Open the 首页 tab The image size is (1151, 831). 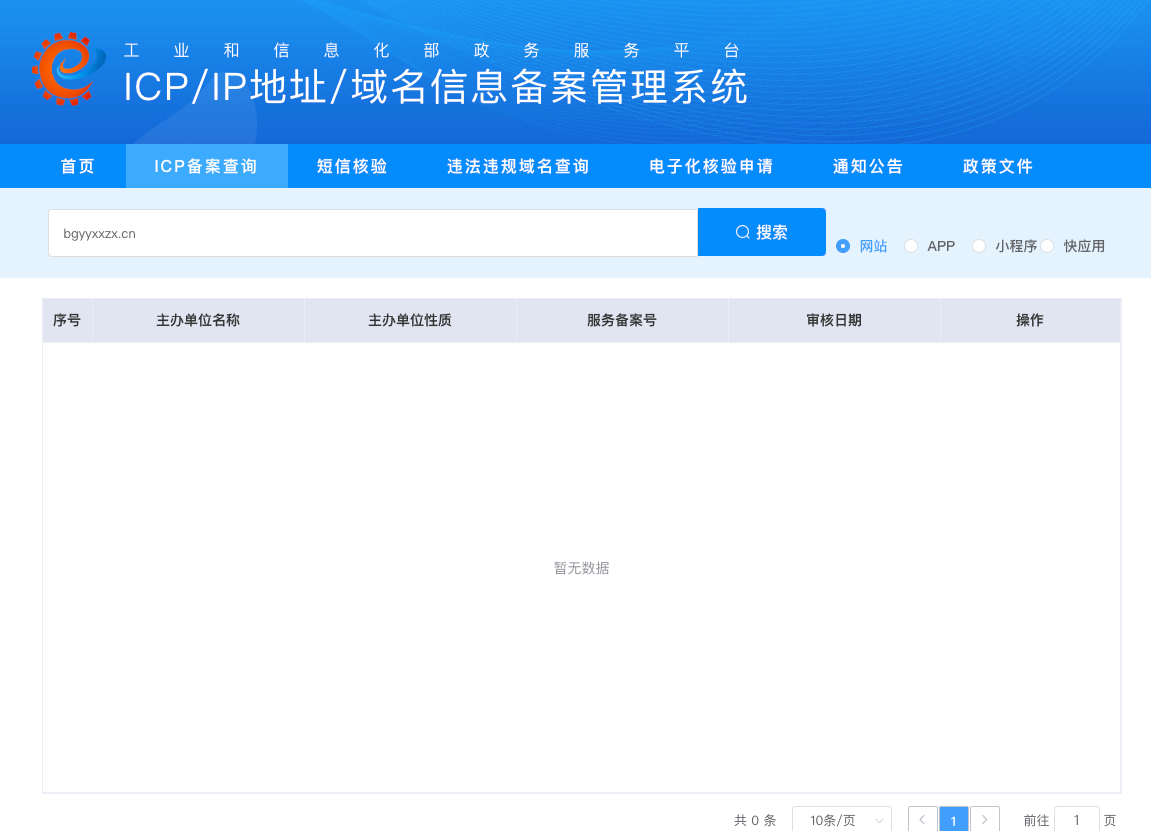78,167
